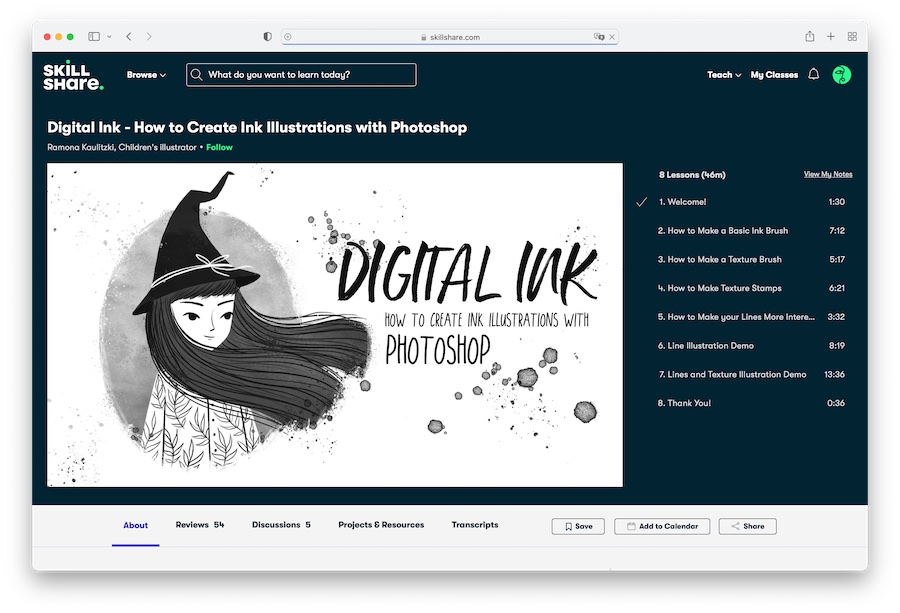Click the Safari share icon
This screenshot has height=613, width=900.
(809, 36)
